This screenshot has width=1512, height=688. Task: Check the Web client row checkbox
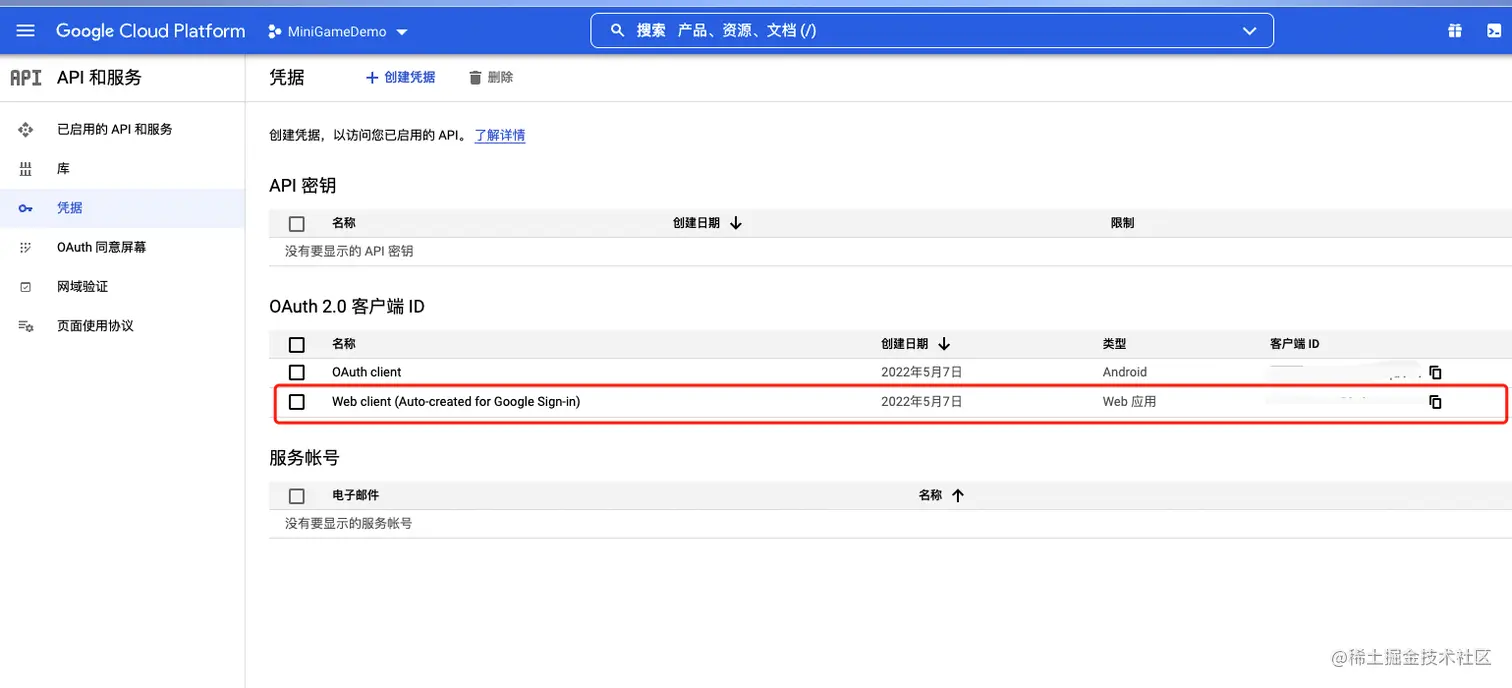click(x=296, y=402)
